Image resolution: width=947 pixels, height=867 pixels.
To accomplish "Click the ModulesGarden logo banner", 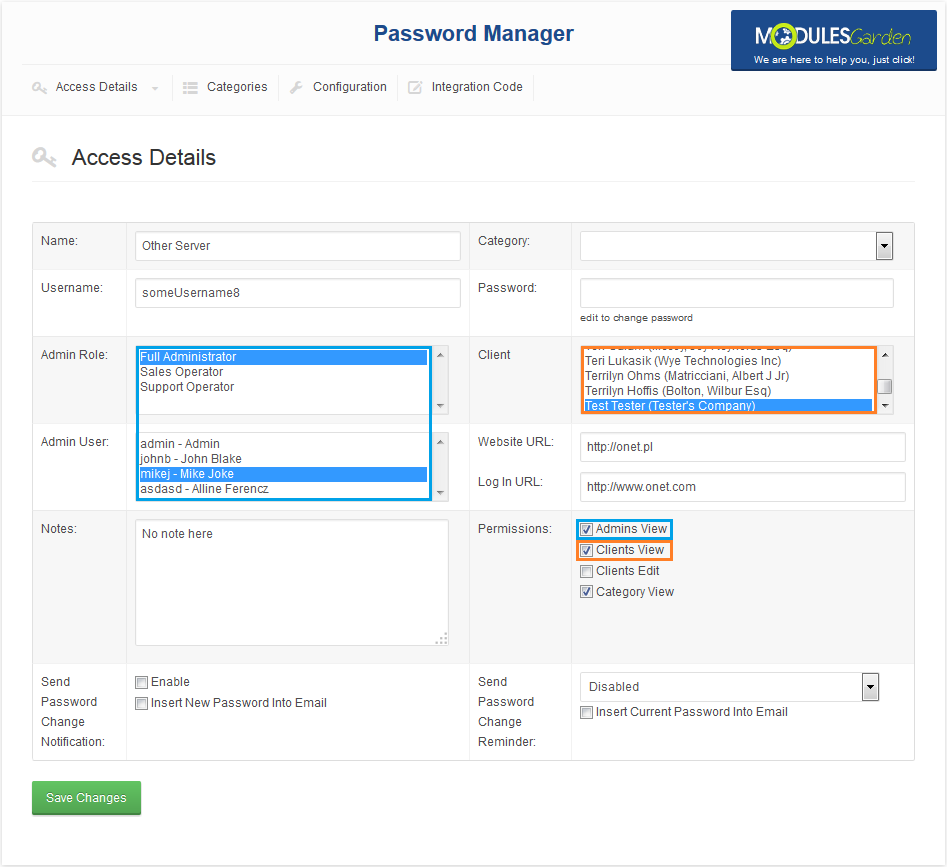I will 832,41.
